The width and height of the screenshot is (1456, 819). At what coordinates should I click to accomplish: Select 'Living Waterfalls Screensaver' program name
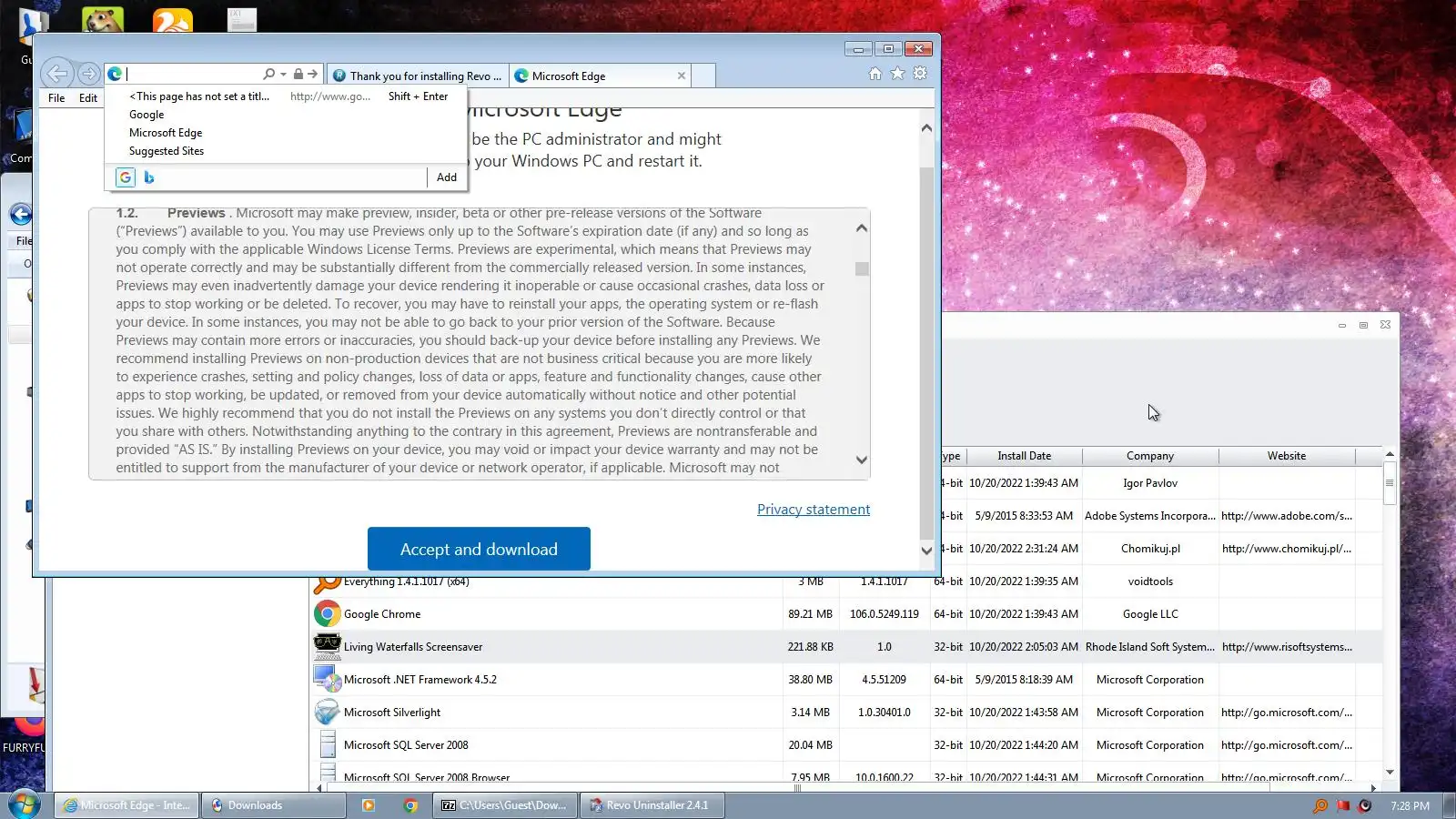tap(413, 647)
